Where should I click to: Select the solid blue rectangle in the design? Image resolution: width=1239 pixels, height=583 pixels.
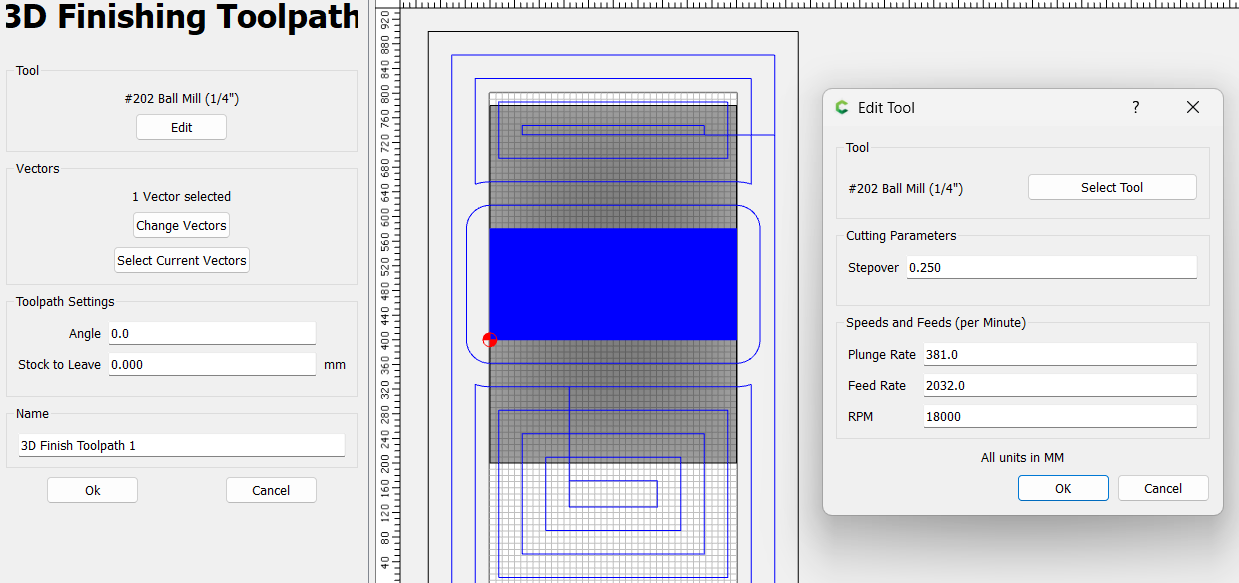coord(612,284)
